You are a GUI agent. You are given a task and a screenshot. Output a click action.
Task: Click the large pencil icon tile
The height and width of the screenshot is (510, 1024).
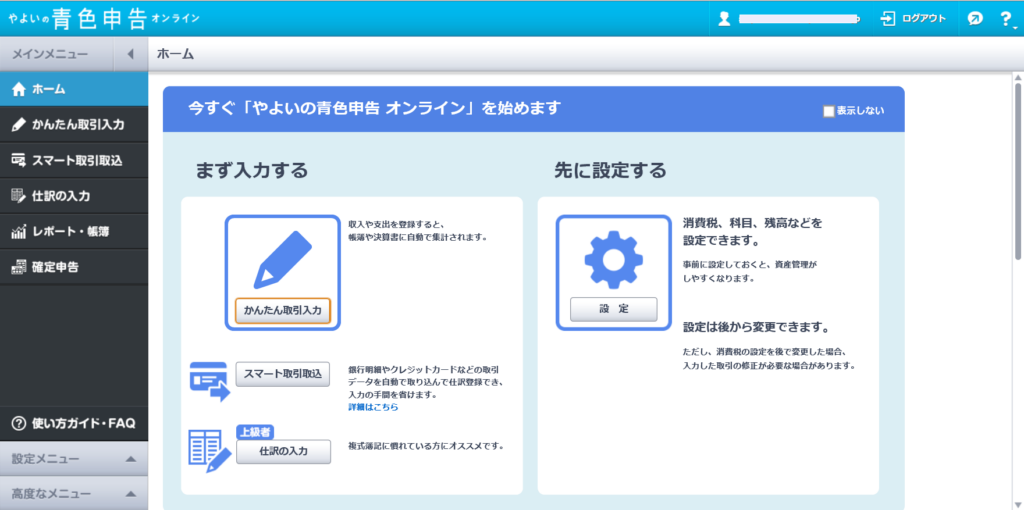[x=283, y=259]
